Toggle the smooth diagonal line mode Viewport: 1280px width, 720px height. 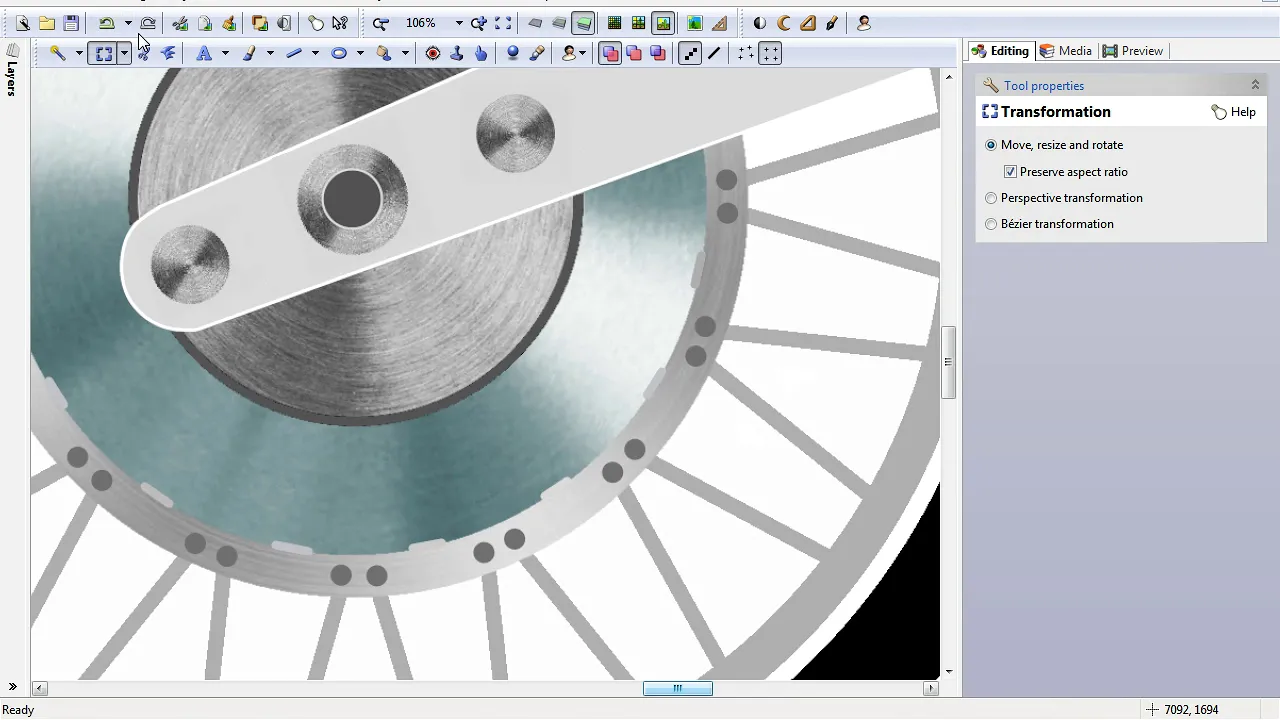[x=714, y=53]
